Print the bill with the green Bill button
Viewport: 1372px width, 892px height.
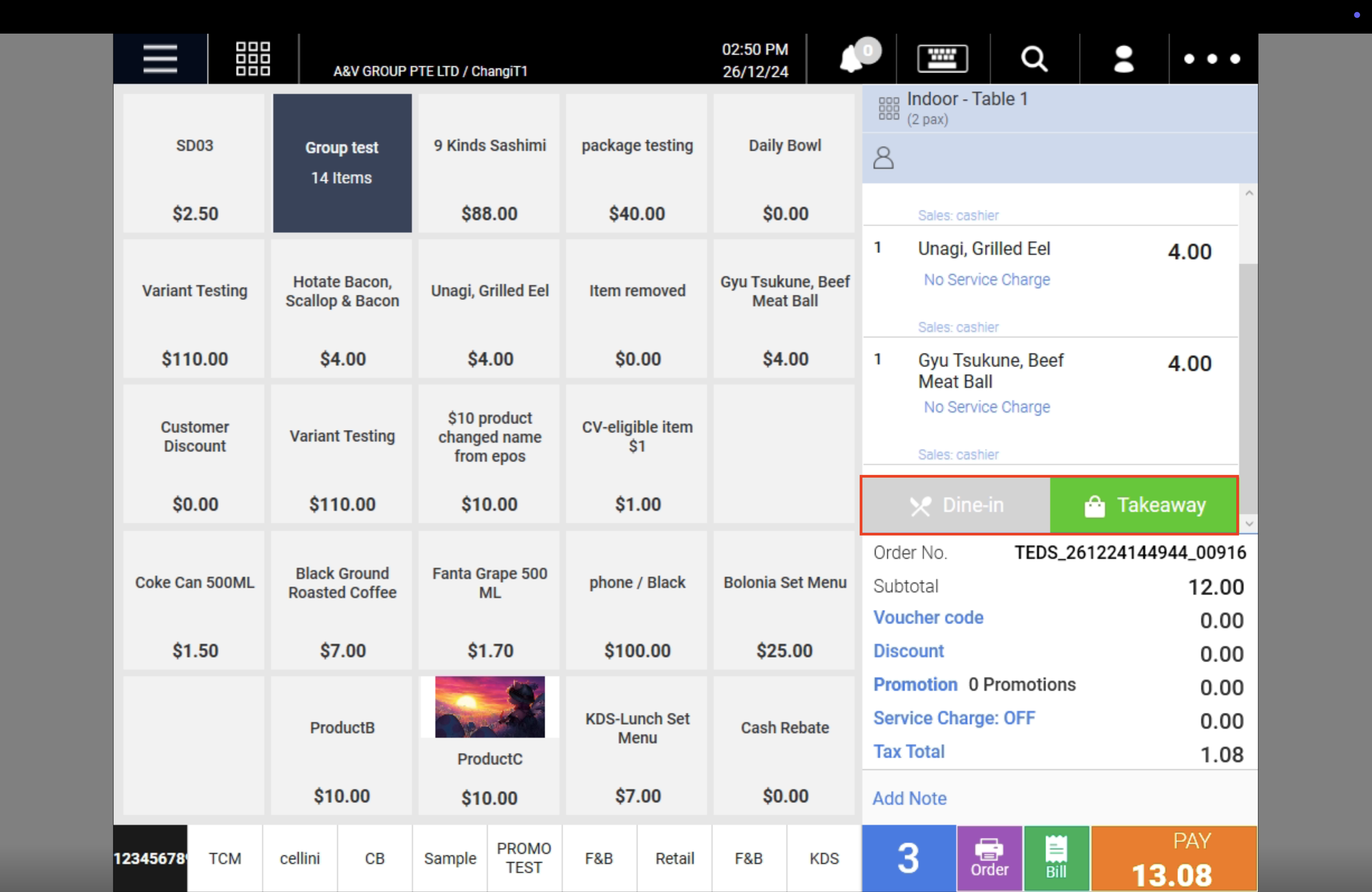(1056, 858)
